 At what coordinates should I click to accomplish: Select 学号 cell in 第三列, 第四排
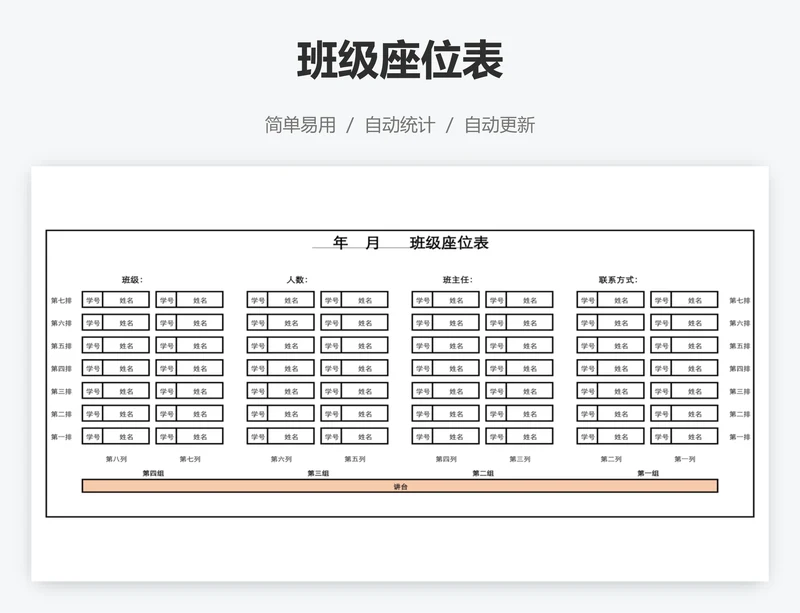[x=496, y=368]
